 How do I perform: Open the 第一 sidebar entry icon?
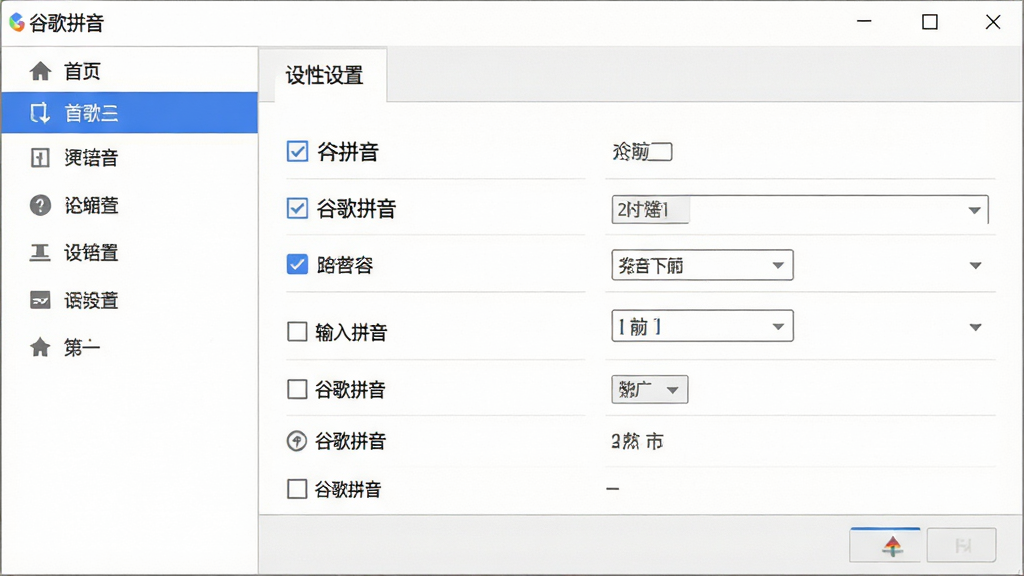click(40, 347)
